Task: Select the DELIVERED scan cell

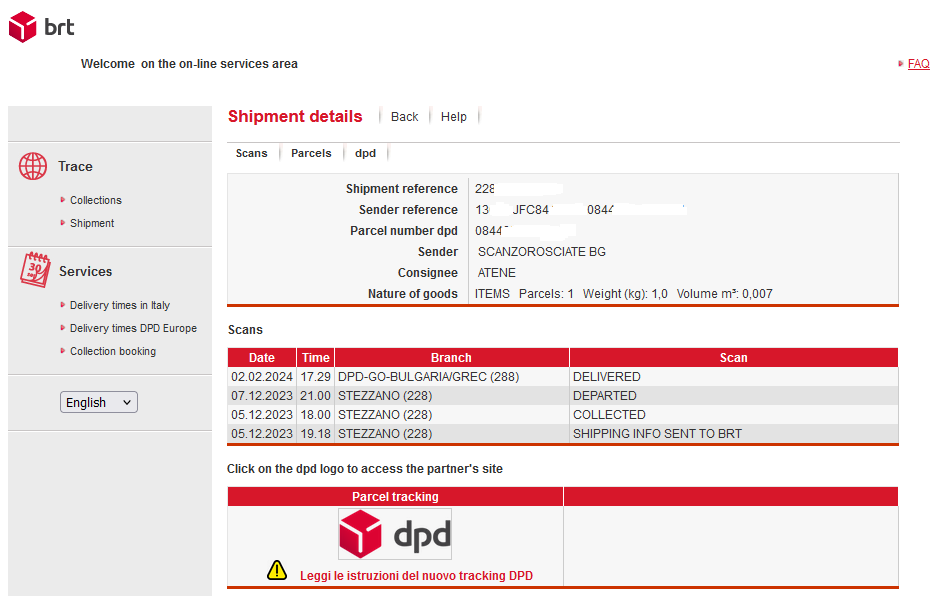Action: [734, 377]
